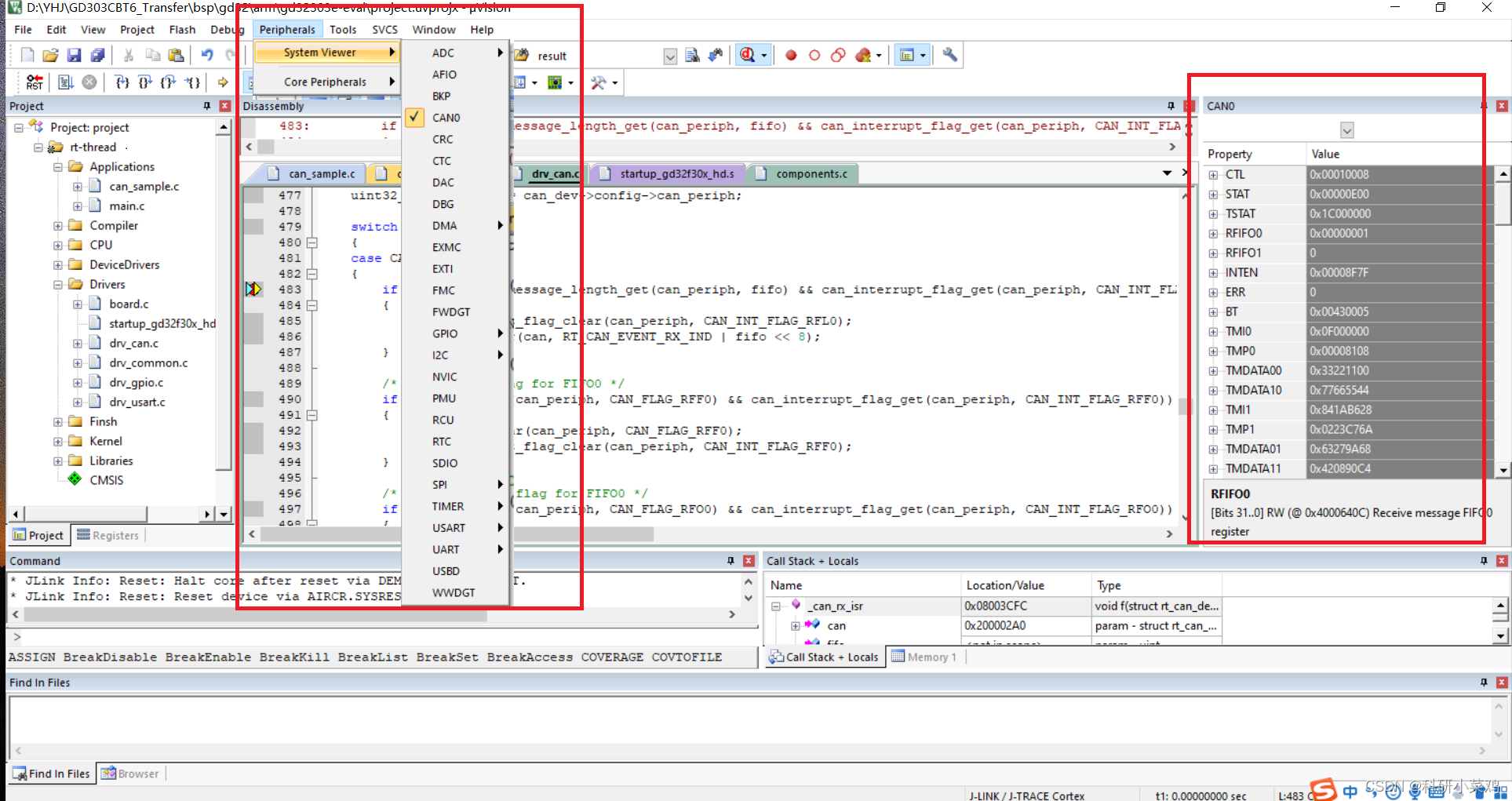Reset the CPU with the RST icon
The image size is (1512, 801).
point(35,82)
